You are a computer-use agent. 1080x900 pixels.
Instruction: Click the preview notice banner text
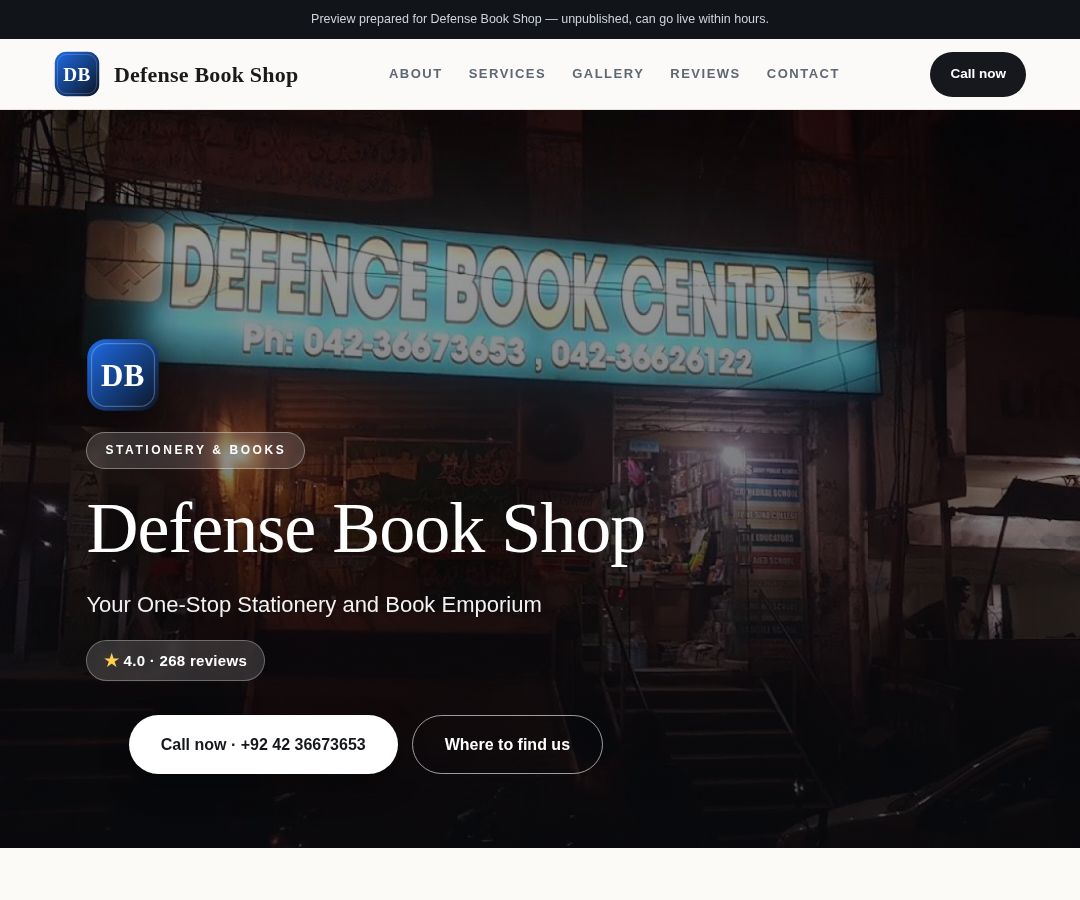(x=540, y=19)
